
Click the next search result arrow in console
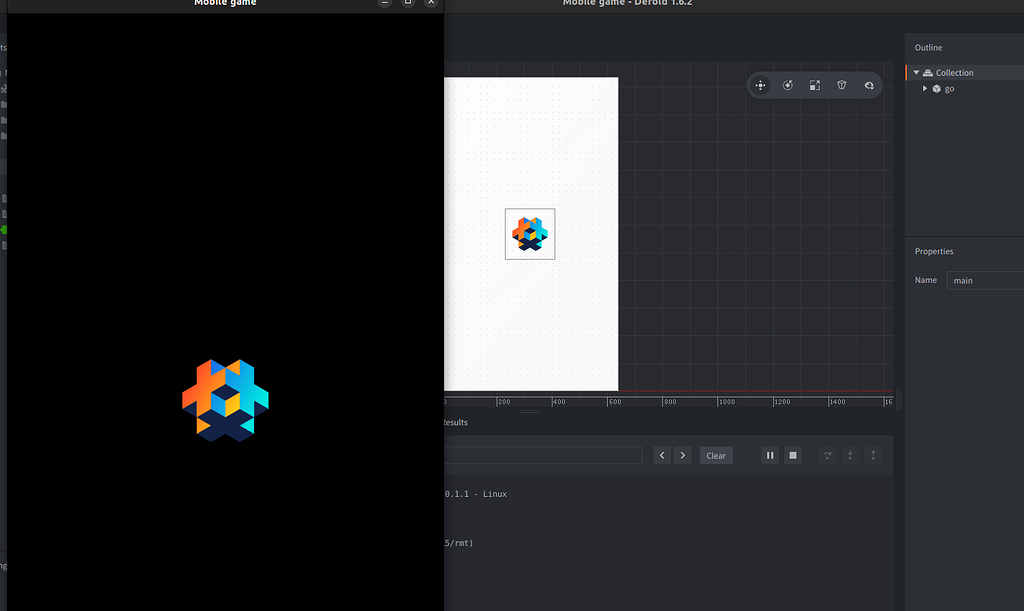point(682,455)
